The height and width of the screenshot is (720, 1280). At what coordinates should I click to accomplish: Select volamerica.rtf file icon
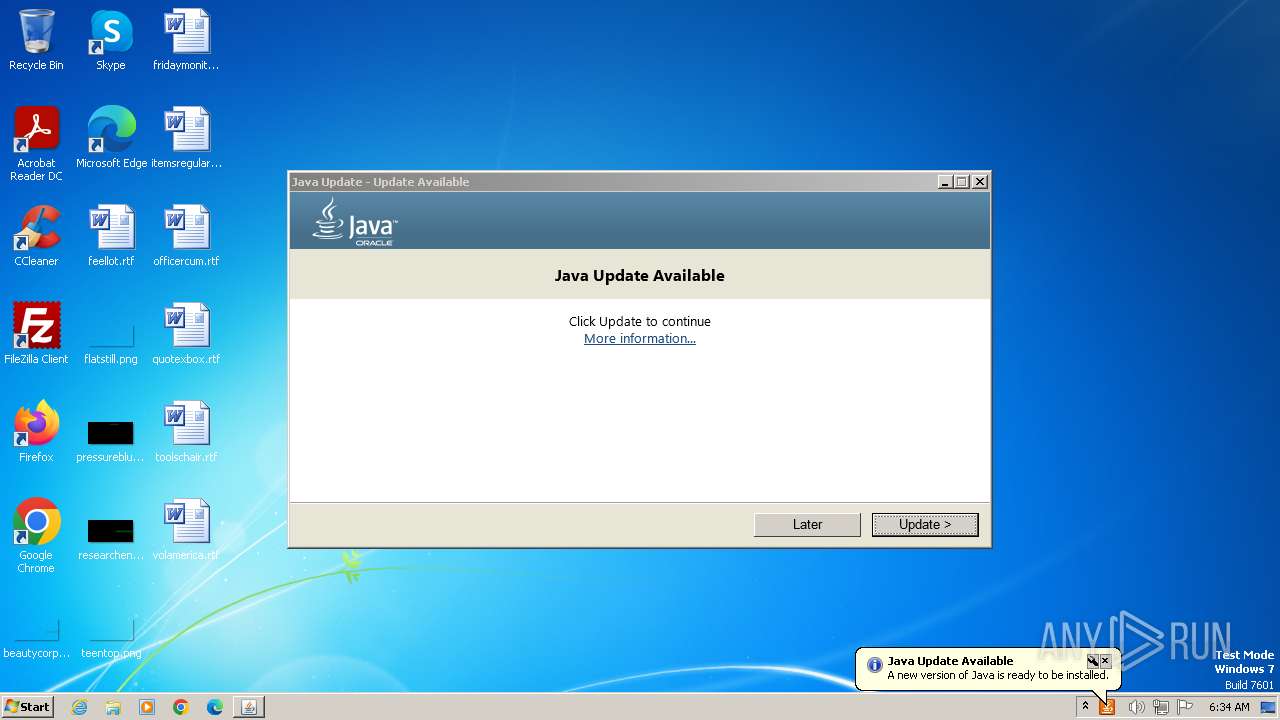coord(186,530)
